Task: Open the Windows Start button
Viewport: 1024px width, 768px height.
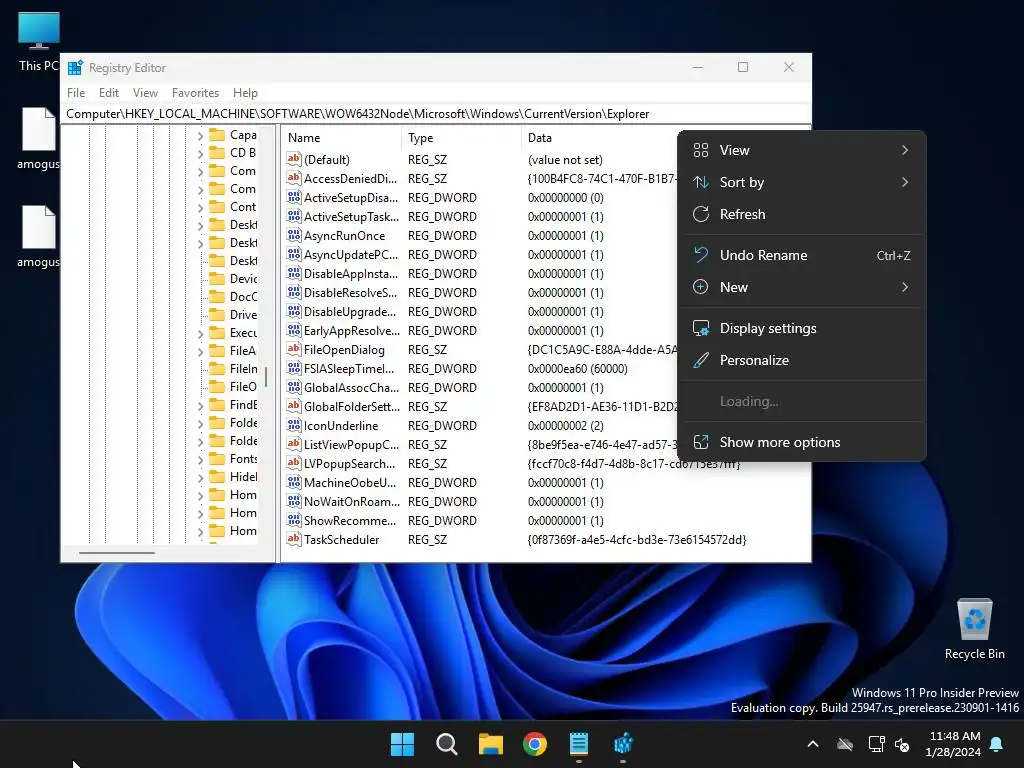Action: 402,744
